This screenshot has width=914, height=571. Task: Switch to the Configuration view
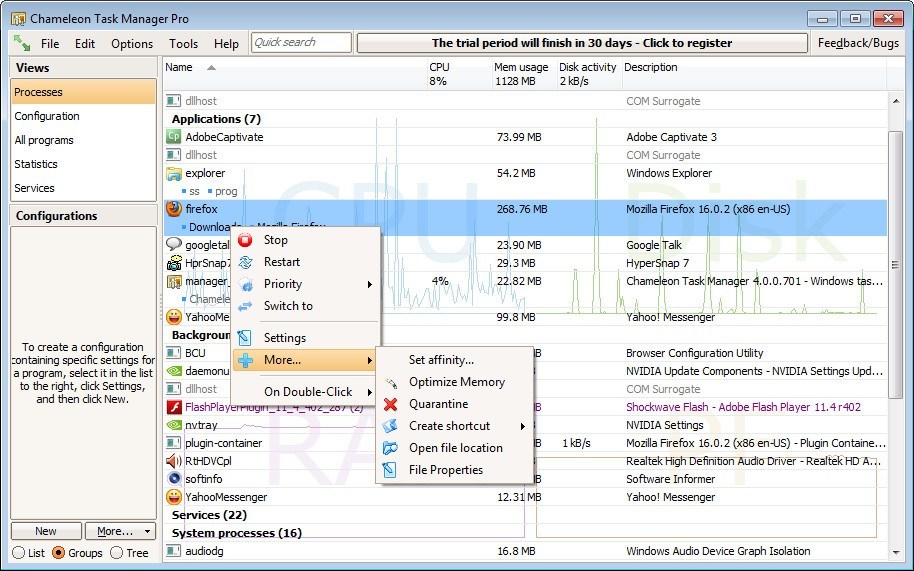pos(83,117)
